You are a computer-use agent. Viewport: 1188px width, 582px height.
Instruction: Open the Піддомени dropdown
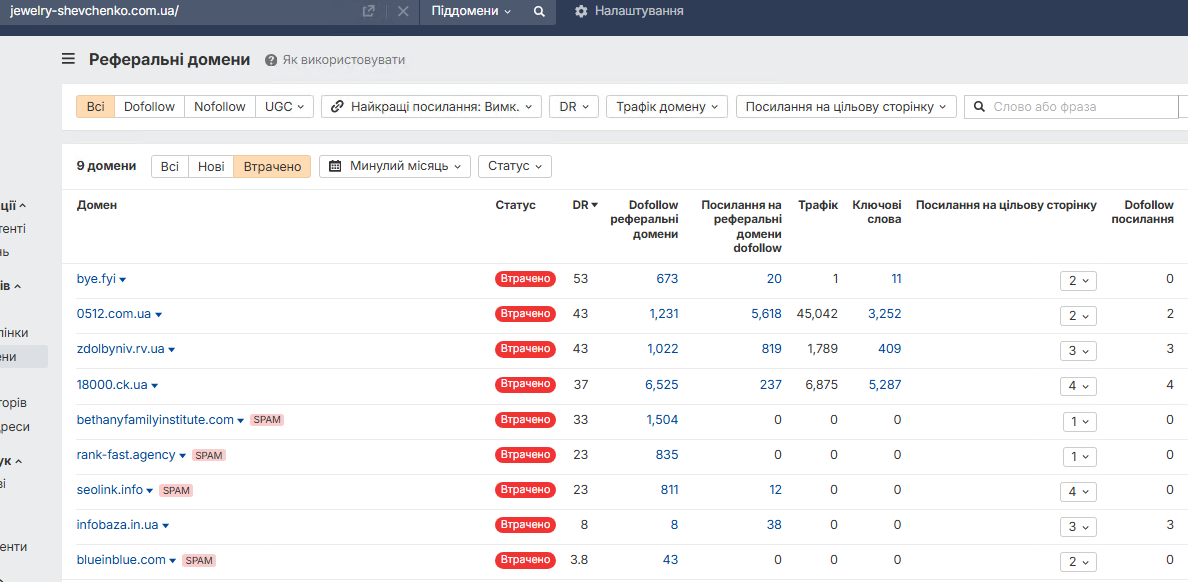(x=471, y=11)
